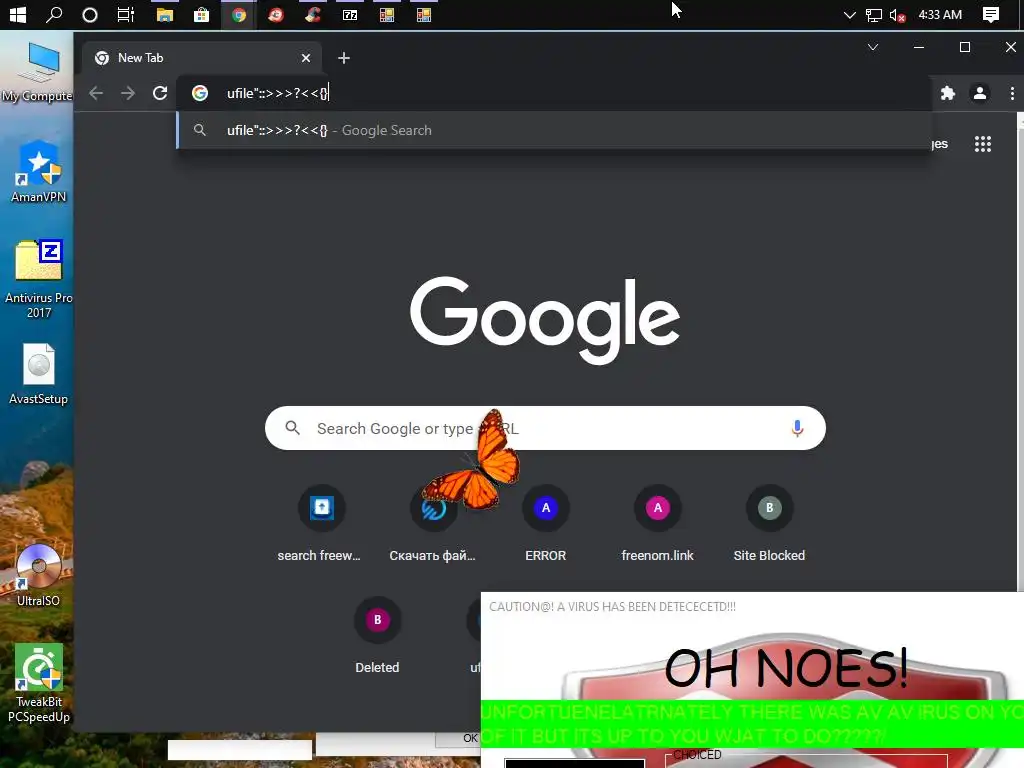Open the 7-Zip taskbar icon
Image resolution: width=1024 pixels, height=768 pixels.
pyautogui.click(x=350, y=14)
